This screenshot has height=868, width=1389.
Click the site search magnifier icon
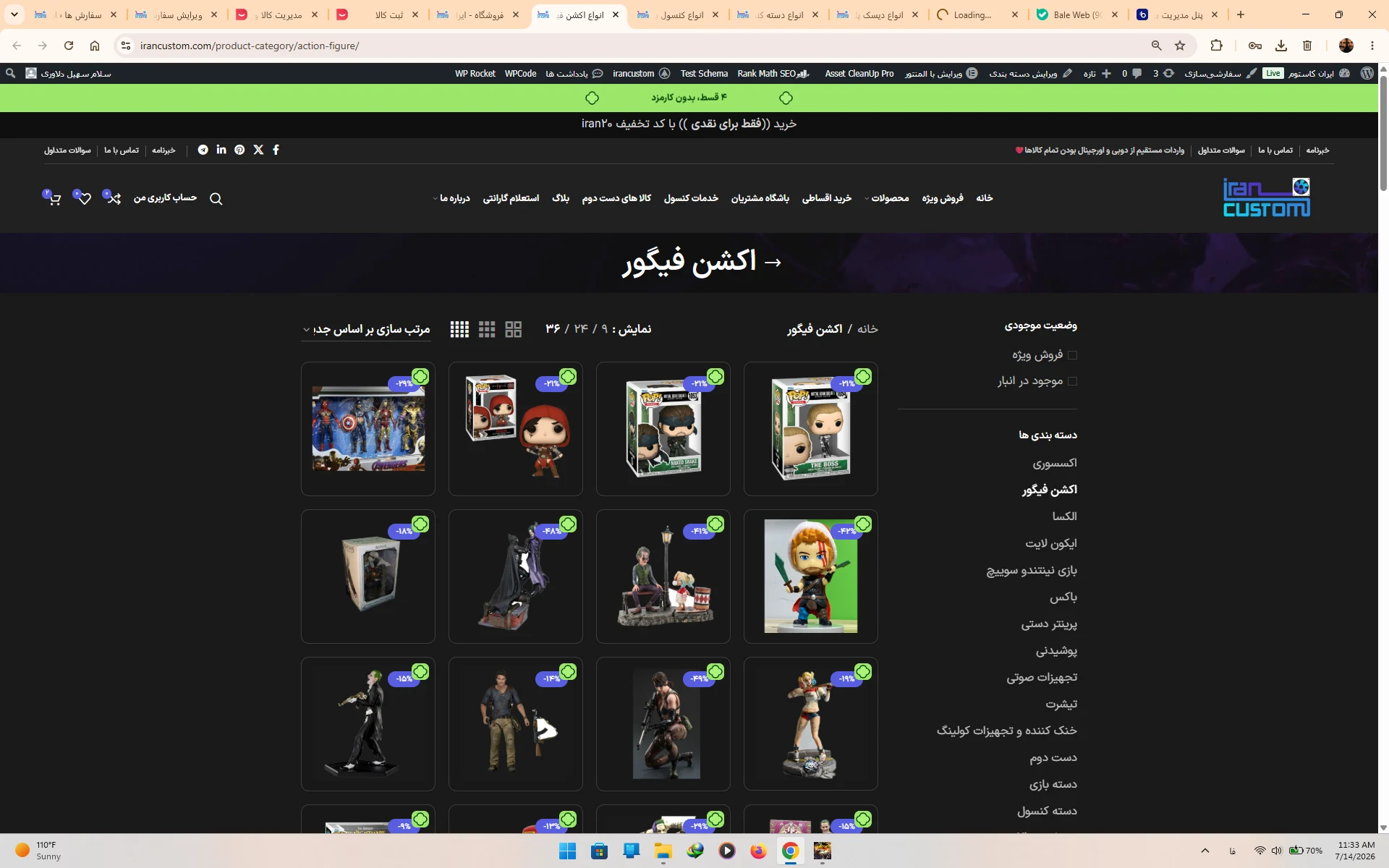click(216, 199)
